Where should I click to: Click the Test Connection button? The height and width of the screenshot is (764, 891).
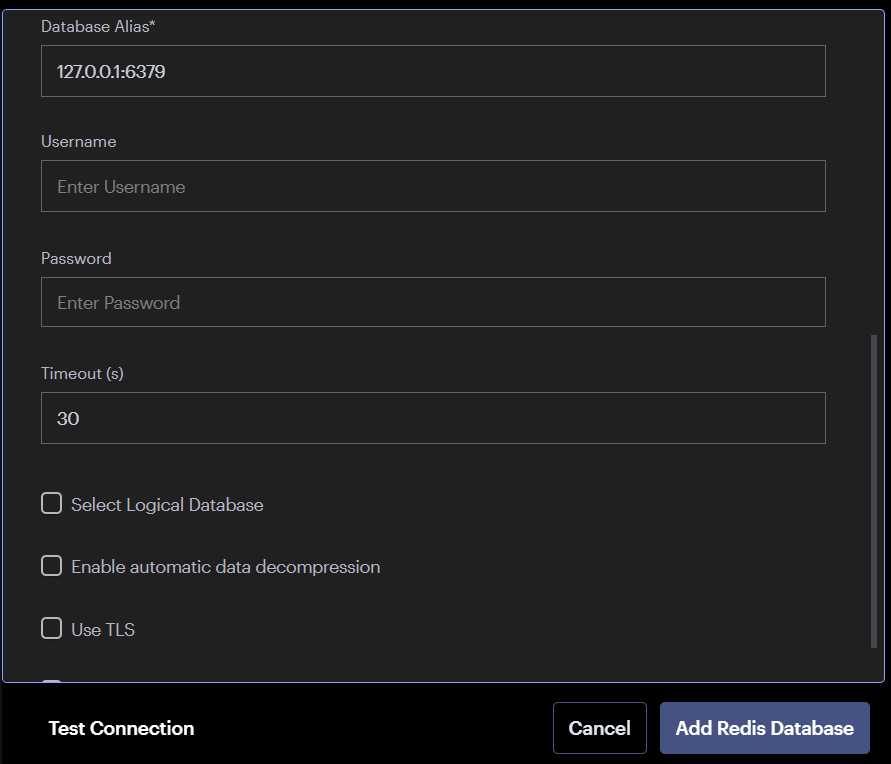(x=122, y=728)
